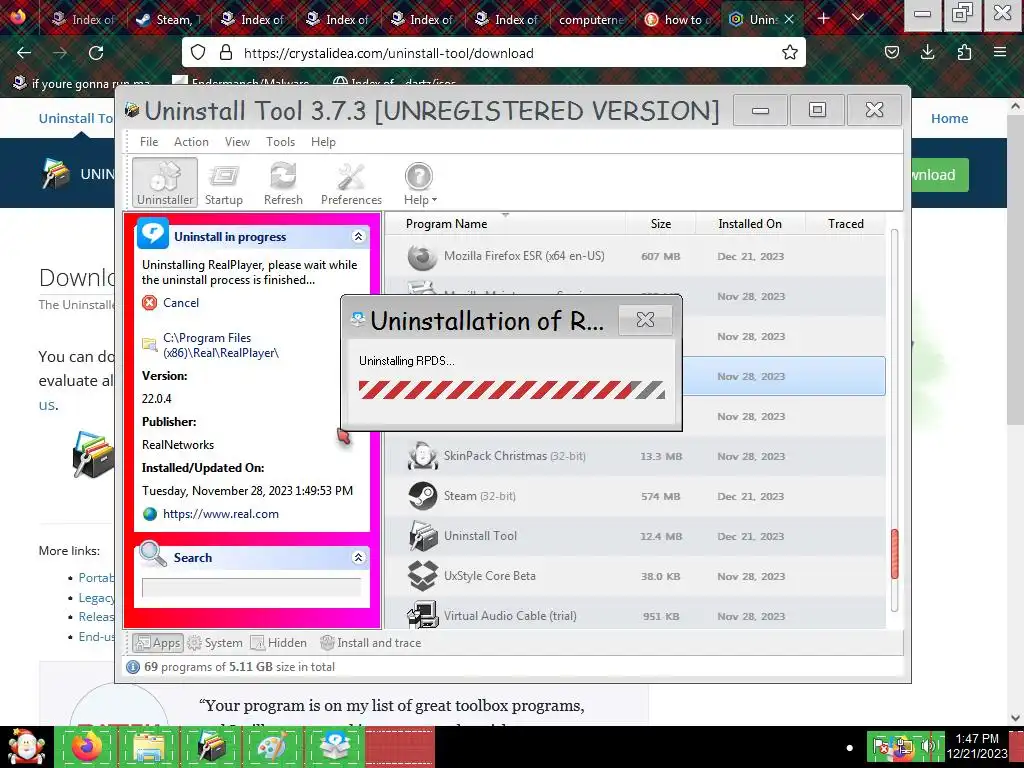The height and width of the screenshot is (768, 1024).
Task: Switch to the System tab
Action: point(215,643)
